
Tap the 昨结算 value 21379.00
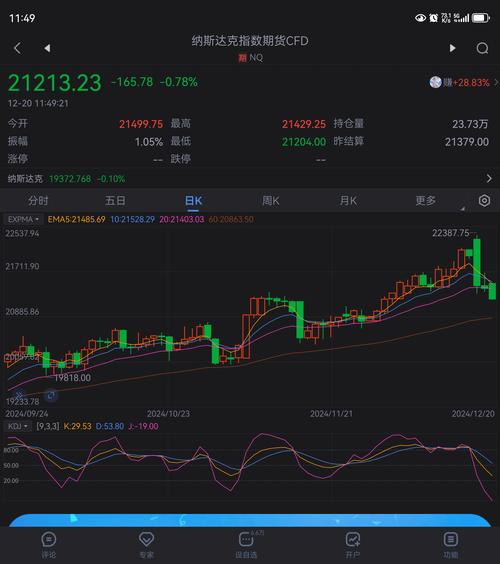467,142
